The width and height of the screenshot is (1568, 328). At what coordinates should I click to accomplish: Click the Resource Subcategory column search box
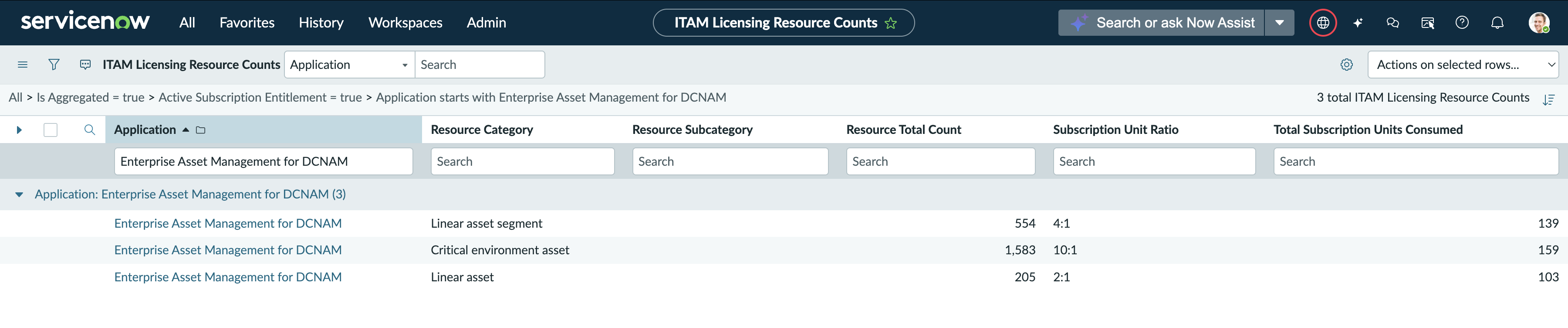(x=730, y=161)
